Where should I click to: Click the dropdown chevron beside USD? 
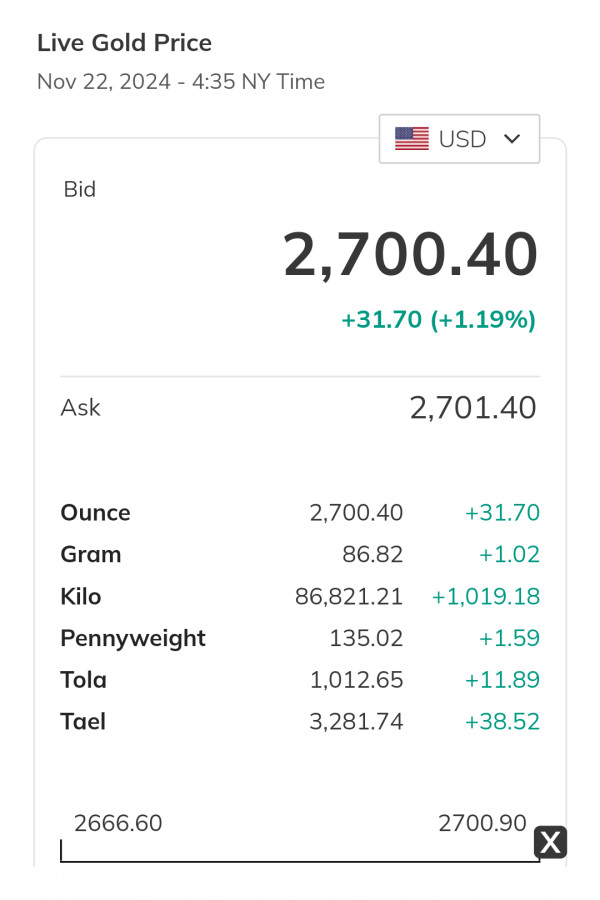click(x=513, y=139)
